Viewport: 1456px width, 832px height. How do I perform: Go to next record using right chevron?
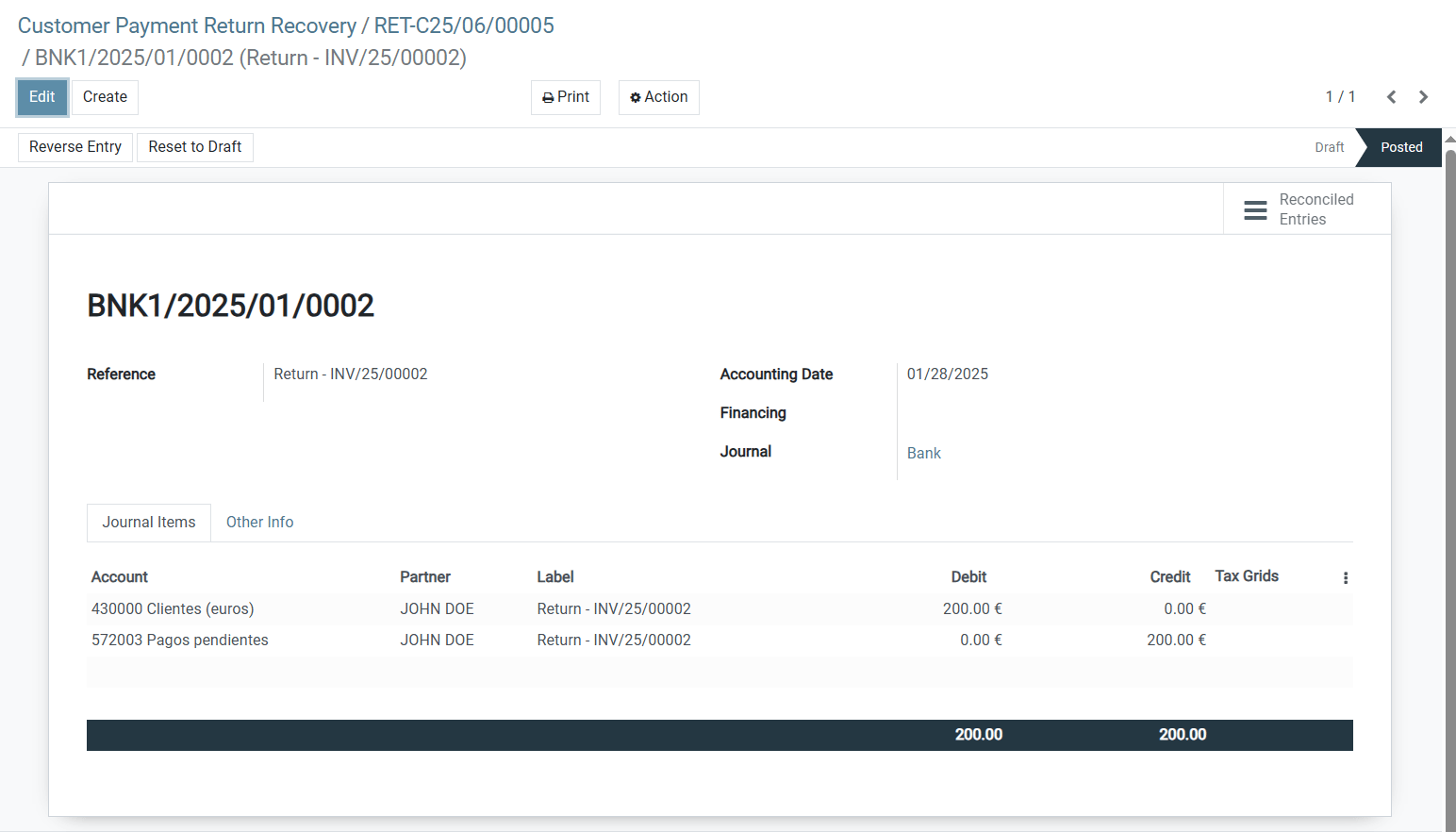coord(1423,96)
